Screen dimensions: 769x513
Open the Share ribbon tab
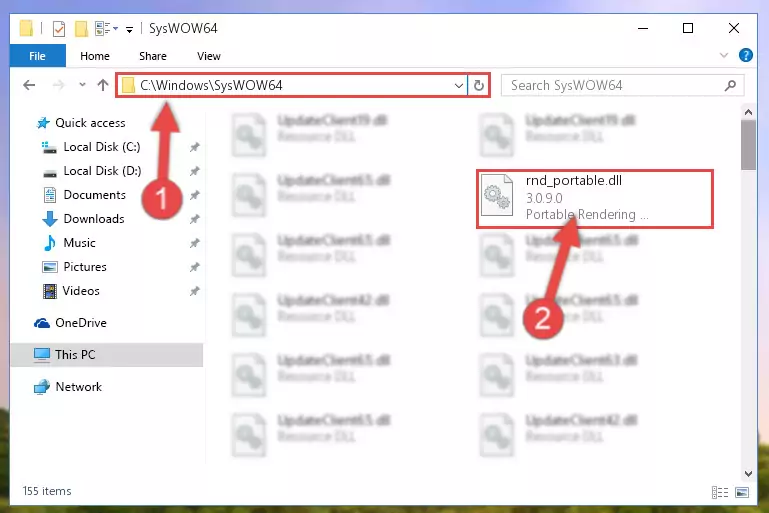(153, 56)
